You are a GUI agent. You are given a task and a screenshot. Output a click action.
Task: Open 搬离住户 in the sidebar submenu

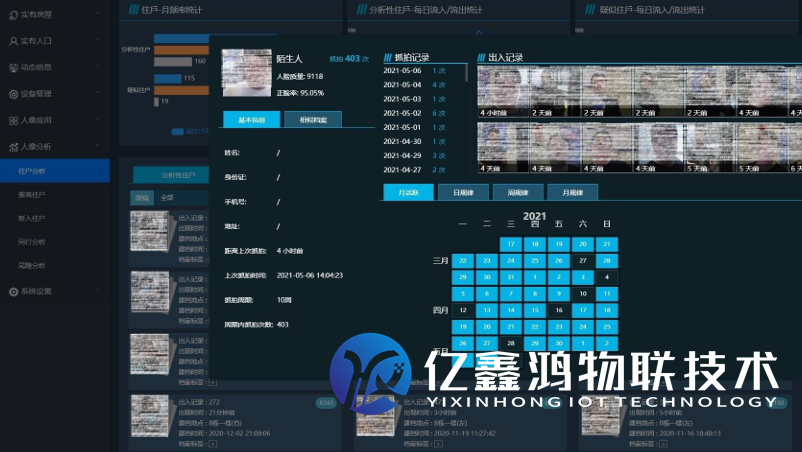pos(32,195)
